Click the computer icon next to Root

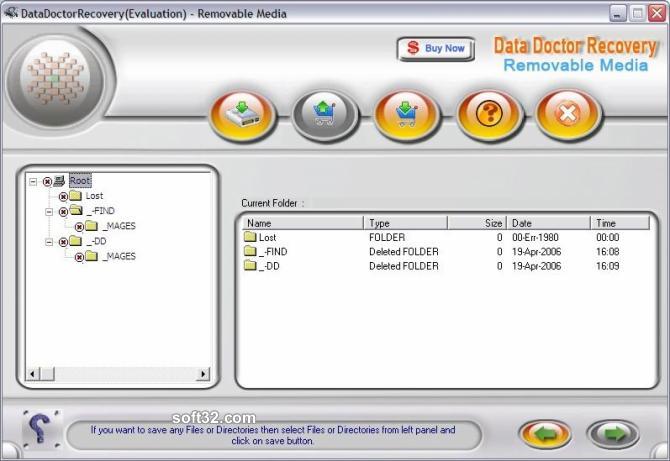click(59, 181)
